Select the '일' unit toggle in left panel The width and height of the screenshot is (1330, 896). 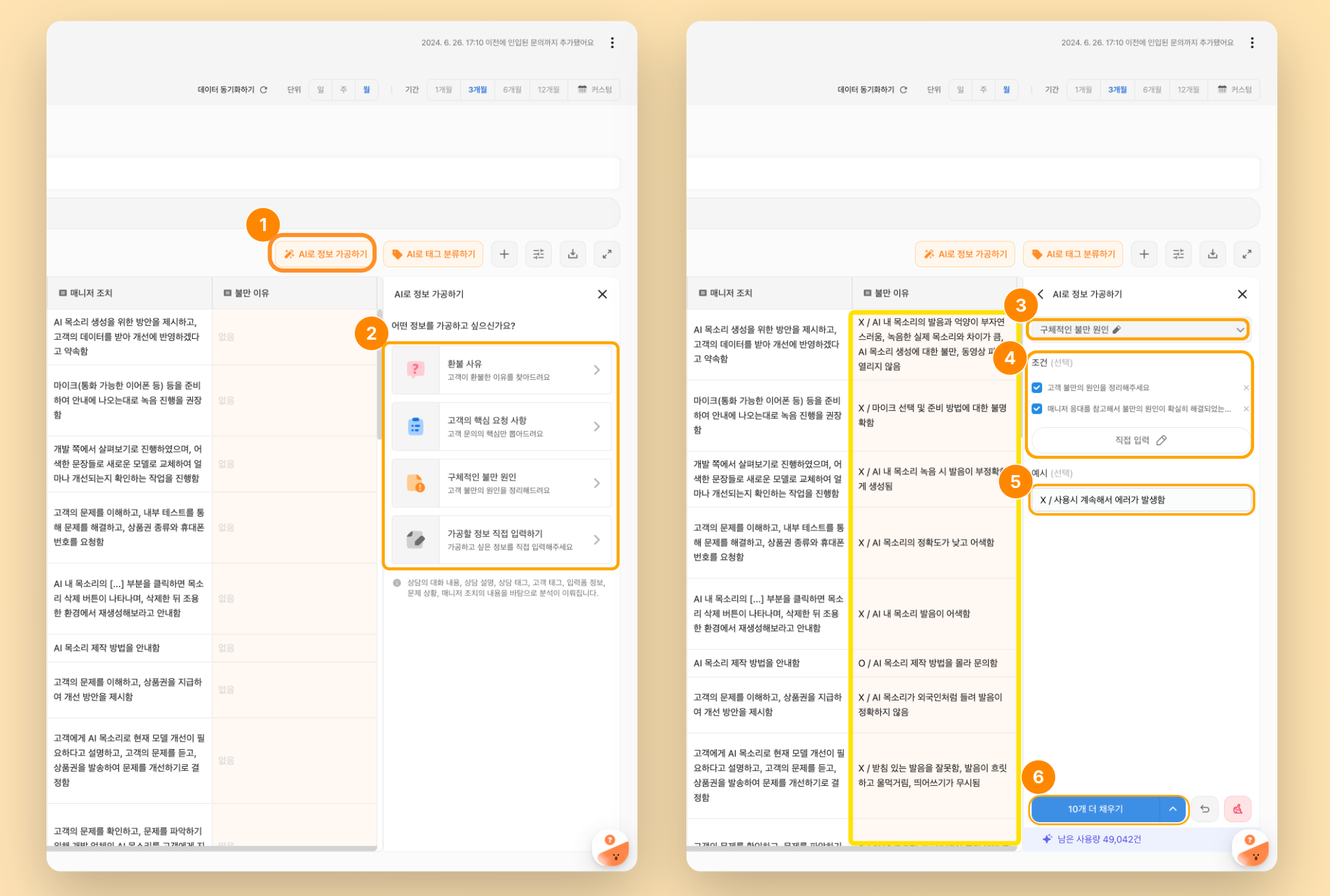pyautogui.click(x=320, y=90)
